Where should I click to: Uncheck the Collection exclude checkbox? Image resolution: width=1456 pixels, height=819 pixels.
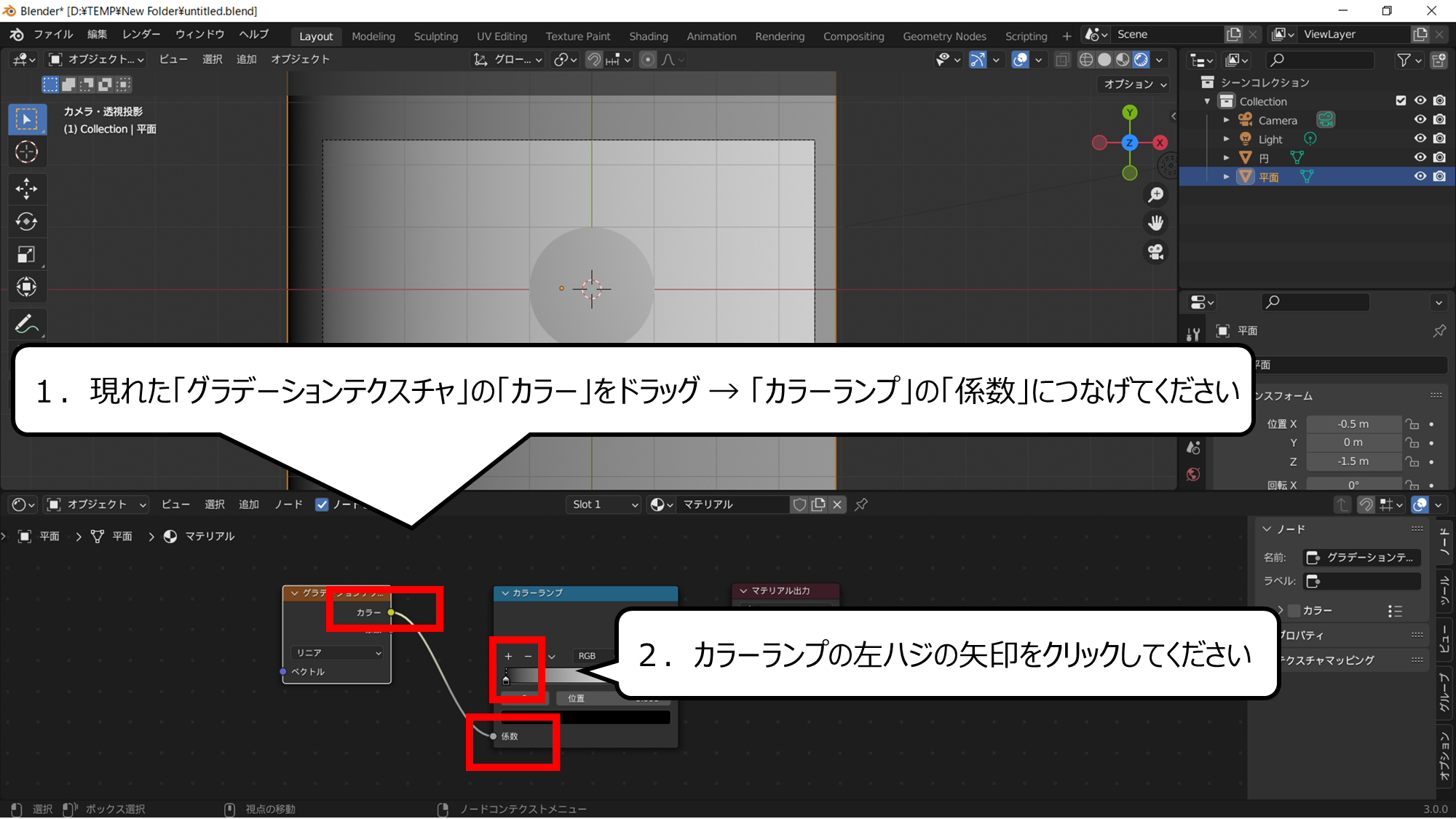1401,100
